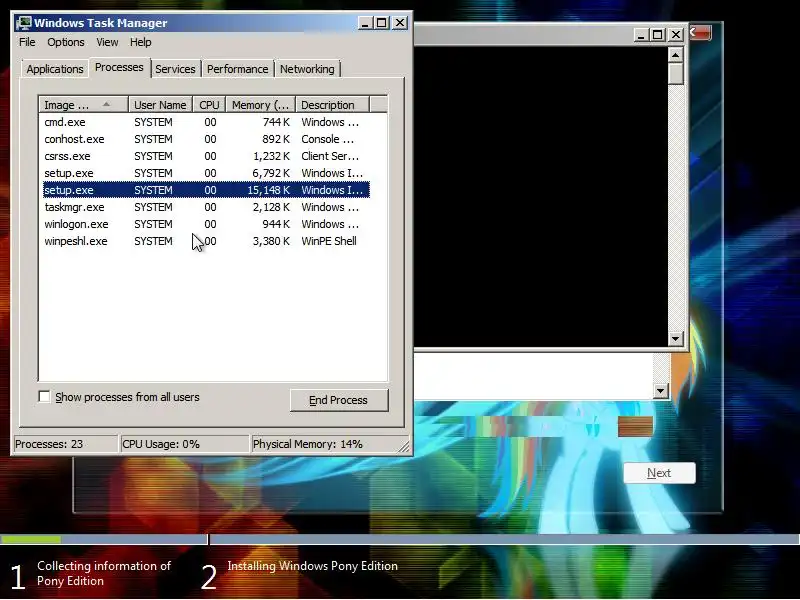Select setup.exe using 6,792 K memory

pos(206,173)
